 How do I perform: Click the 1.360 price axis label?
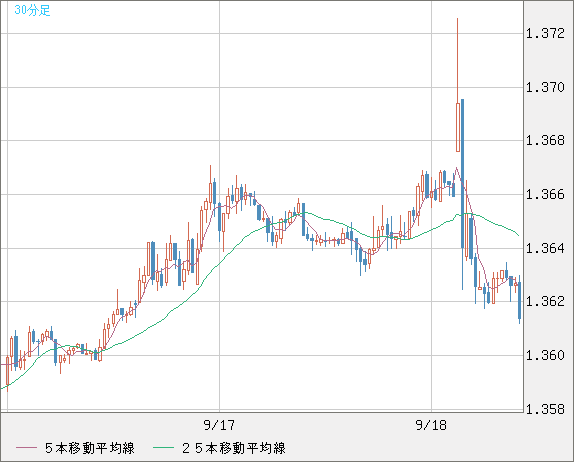pyautogui.click(x=545, y=355)
